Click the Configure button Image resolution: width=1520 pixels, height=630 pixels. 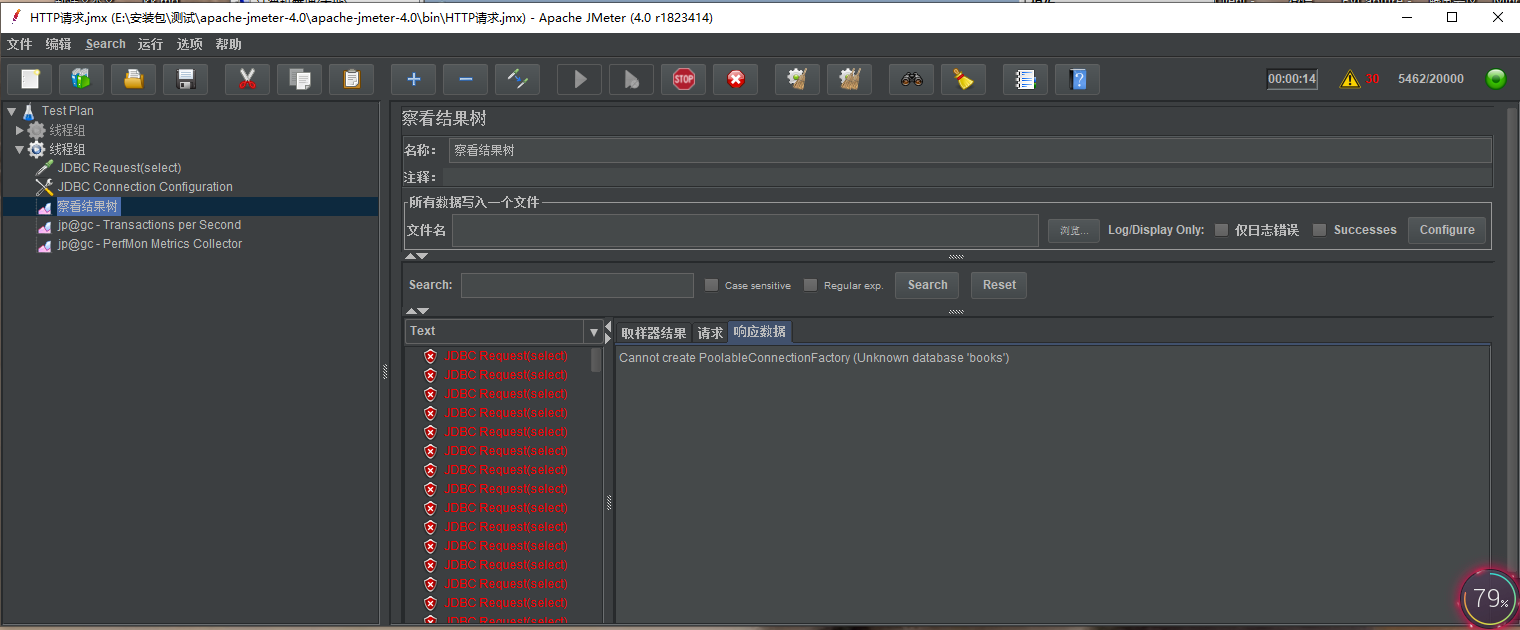[1447, 230]
